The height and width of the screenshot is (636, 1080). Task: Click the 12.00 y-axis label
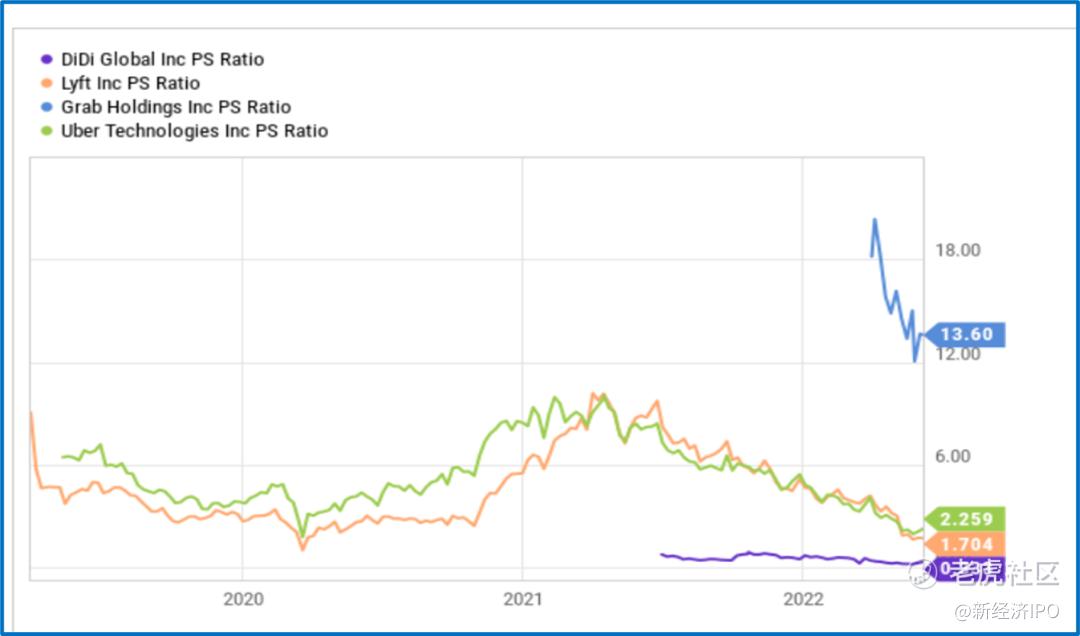coord(955,354)
